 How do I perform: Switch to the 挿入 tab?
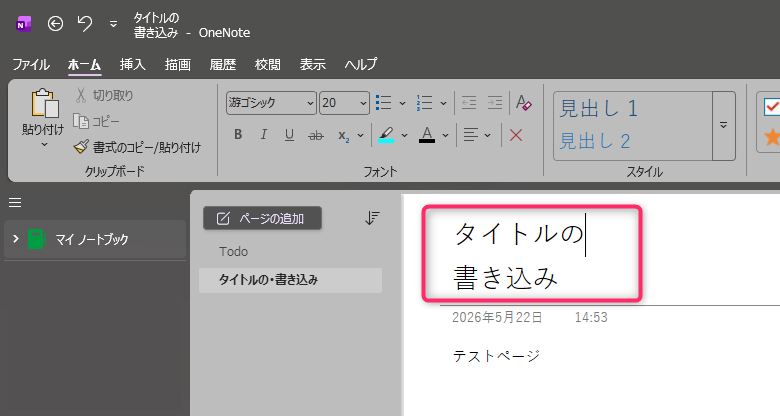[132, 64]
